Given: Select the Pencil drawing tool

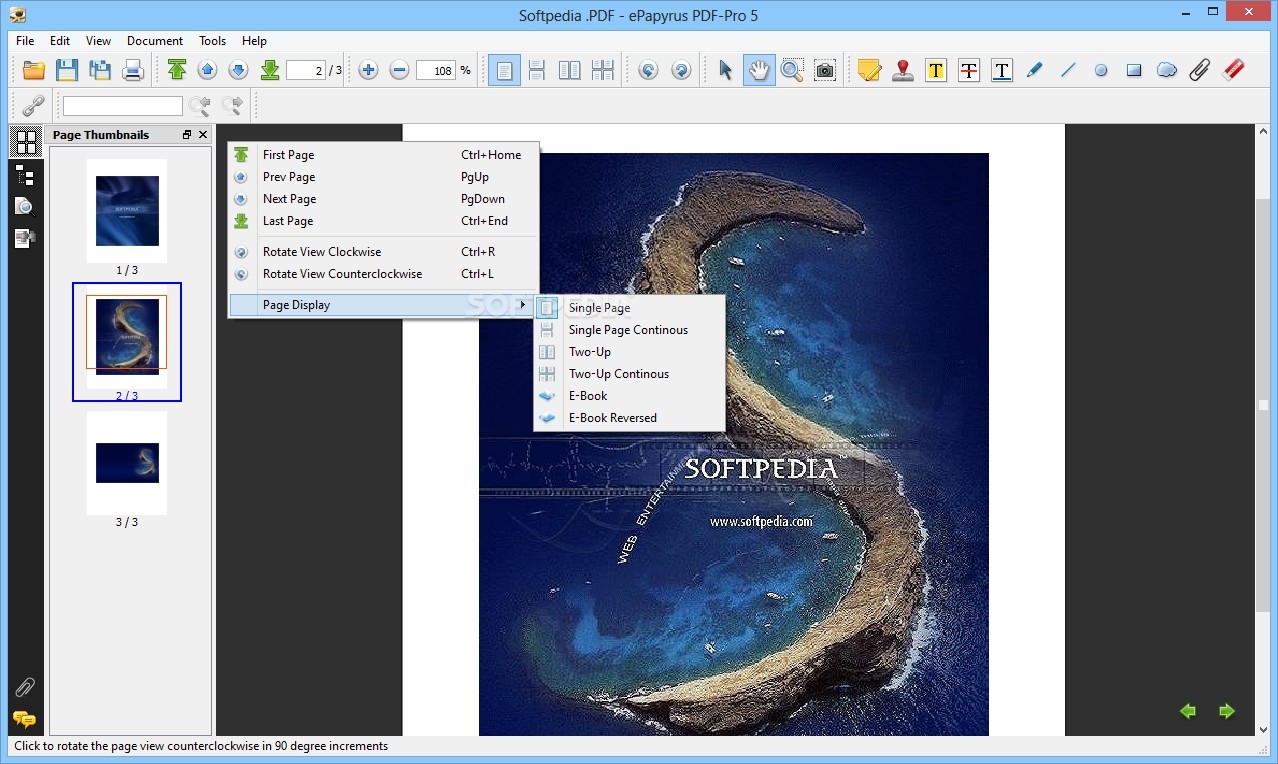Looking at the screenshot, I should (x=1035, y=70).
